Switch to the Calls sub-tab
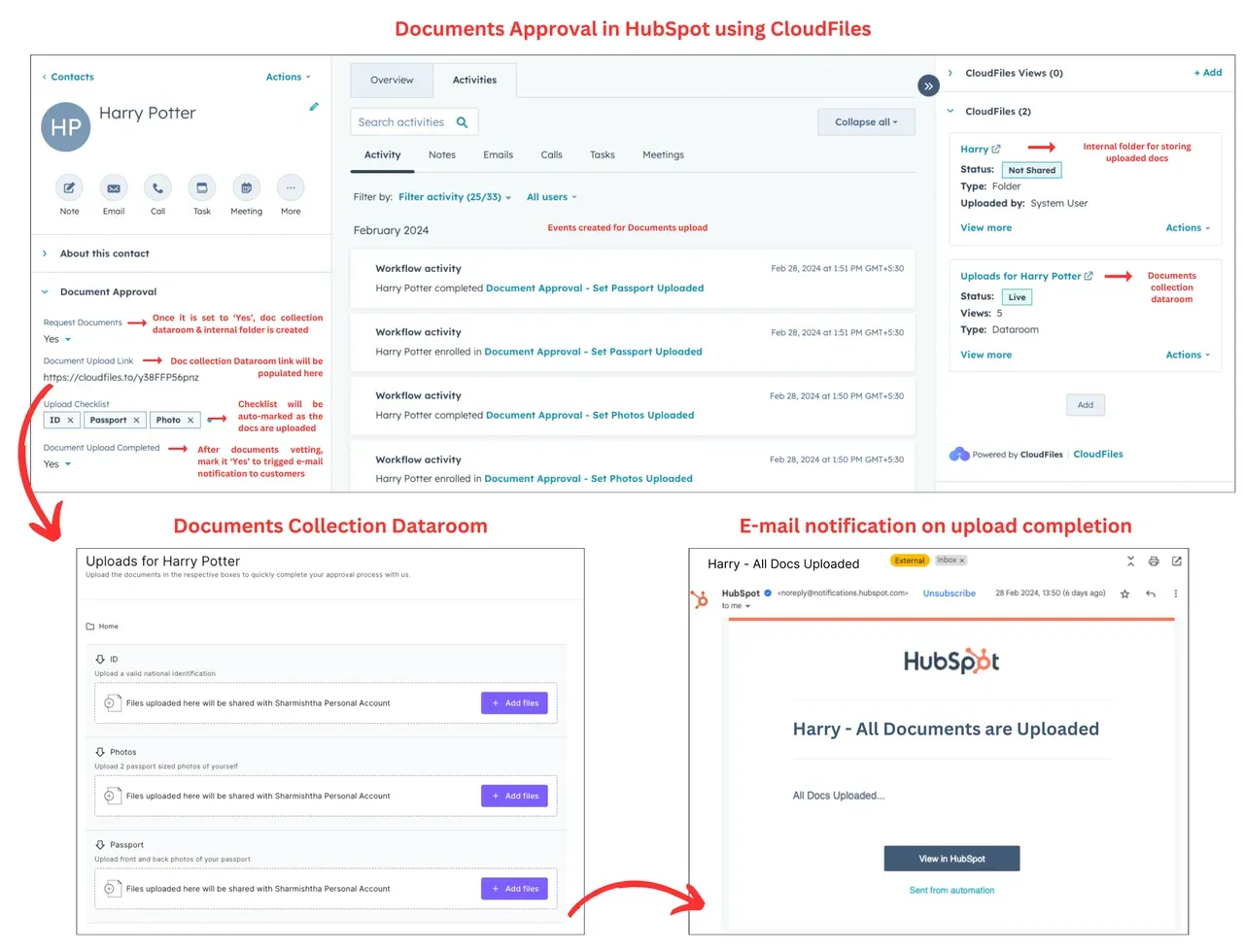The image size is (1244, 952). point(551,155)
